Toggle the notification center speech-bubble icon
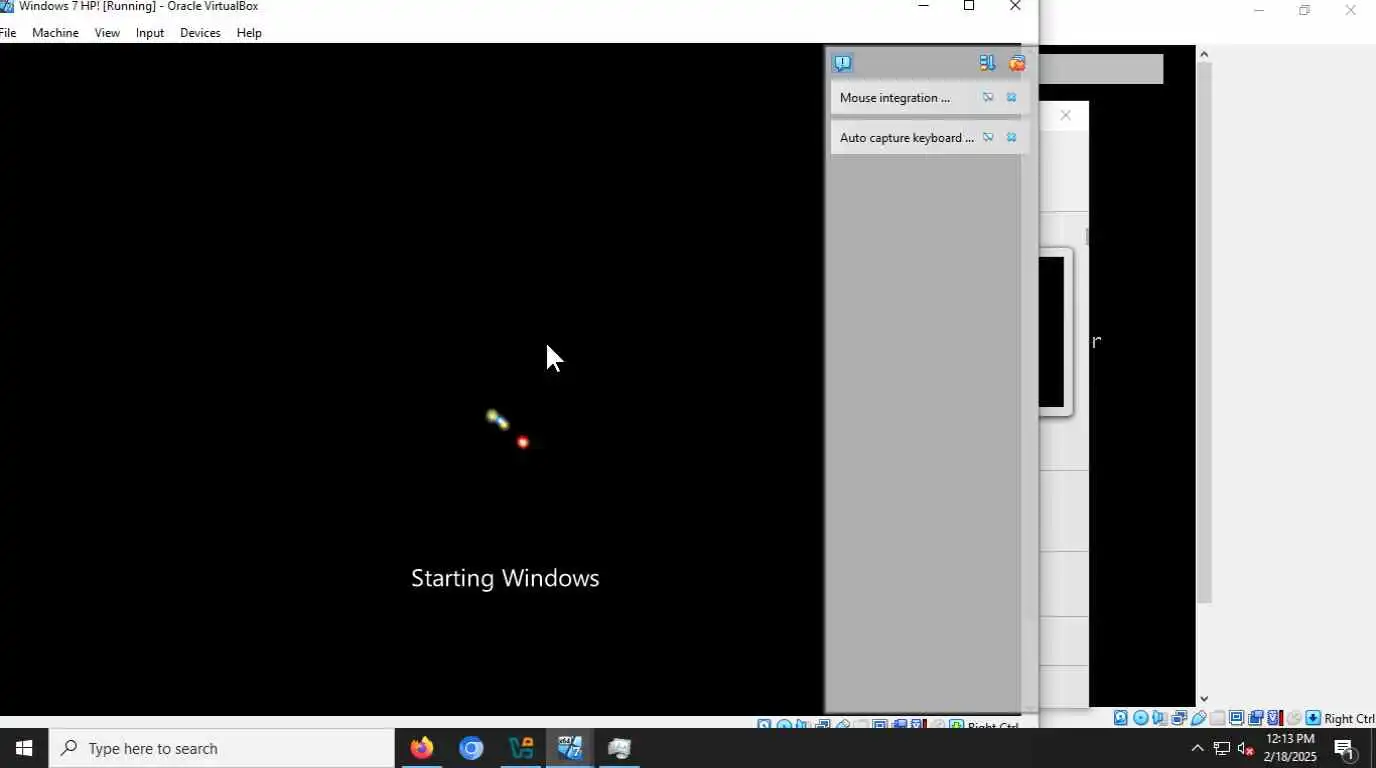1376x768 pixels. pyautogui.click(x=842, y=63)
